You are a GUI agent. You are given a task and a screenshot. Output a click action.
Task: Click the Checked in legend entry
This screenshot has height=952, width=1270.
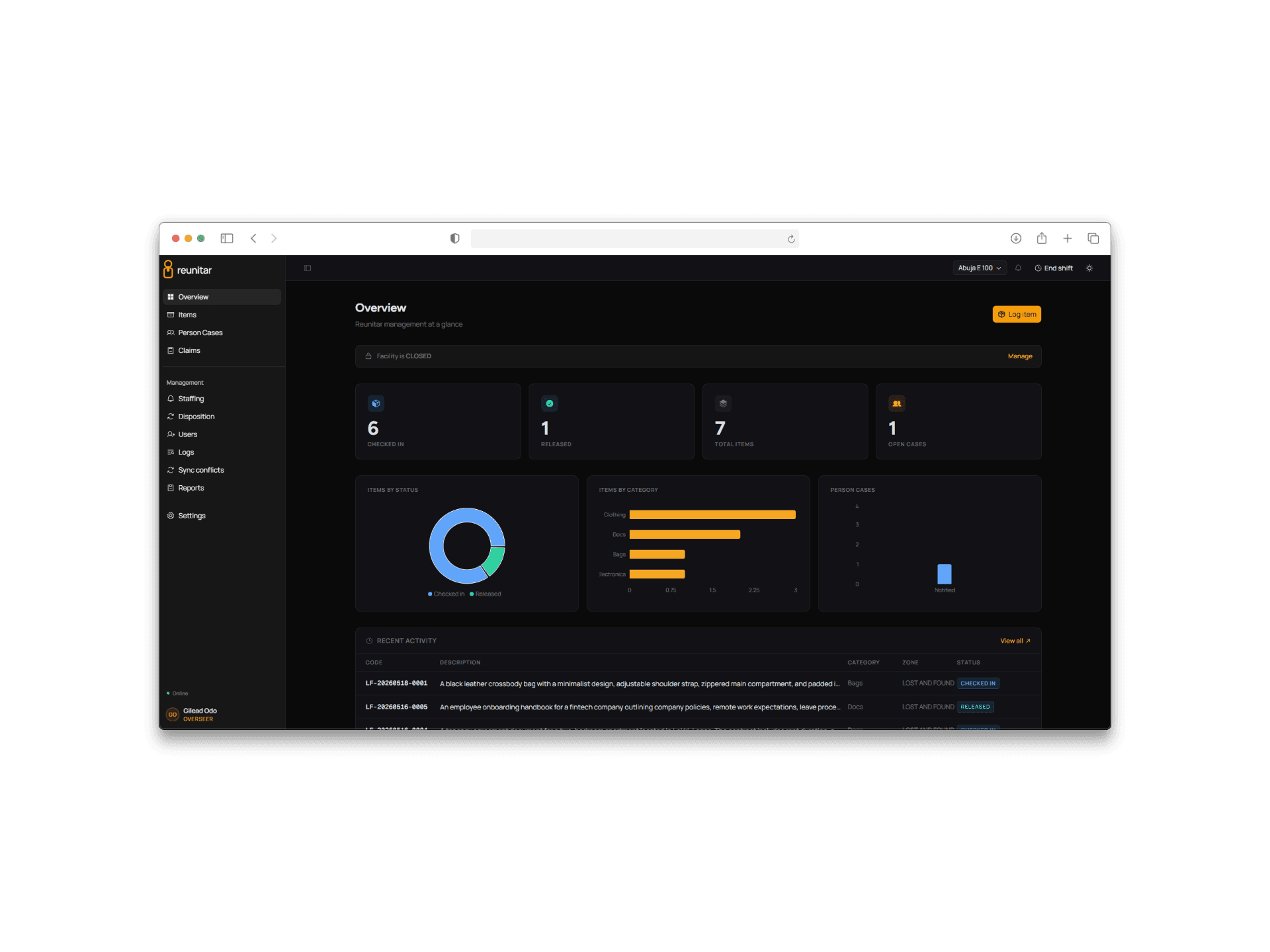tap(446, 594)
